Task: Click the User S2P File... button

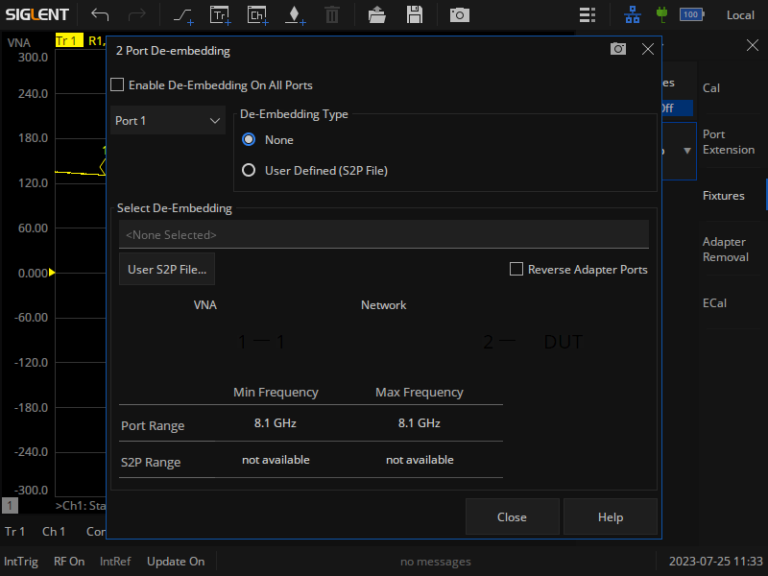Action: (167, 269)
